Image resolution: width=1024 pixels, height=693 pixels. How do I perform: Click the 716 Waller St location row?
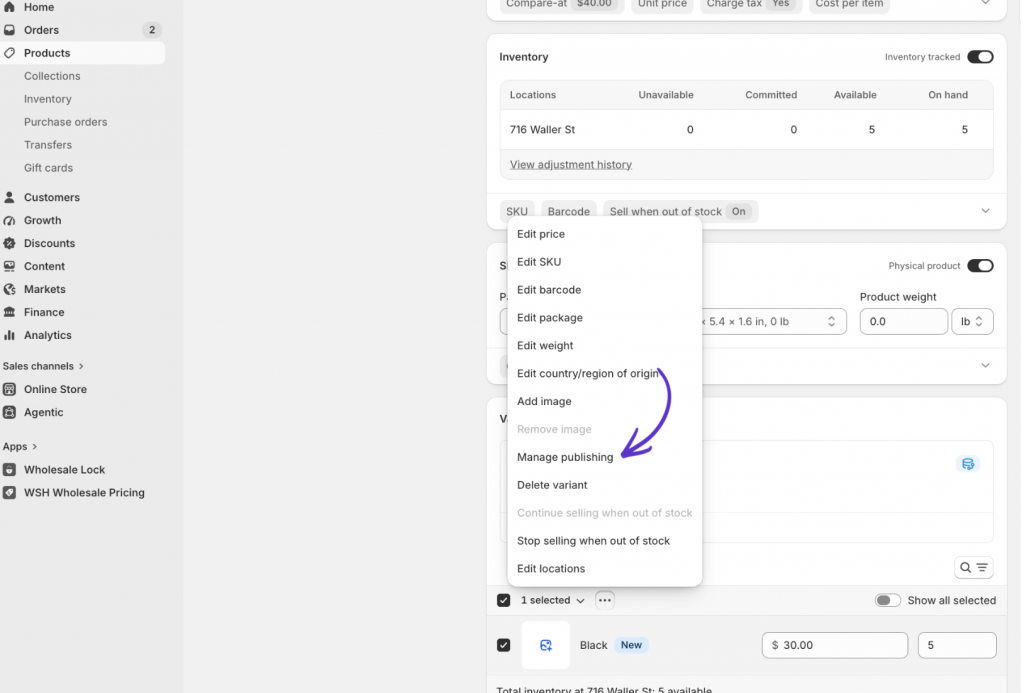[746, 129]
